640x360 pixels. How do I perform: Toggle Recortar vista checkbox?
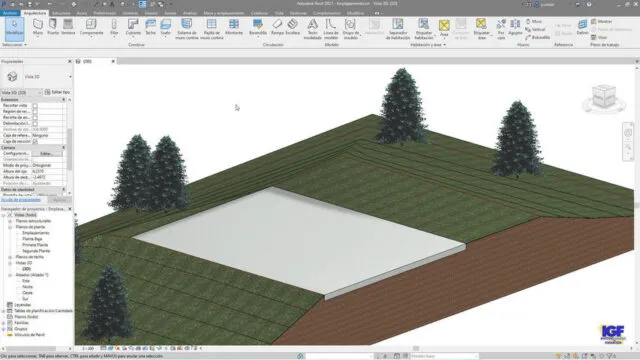(35, 106)
